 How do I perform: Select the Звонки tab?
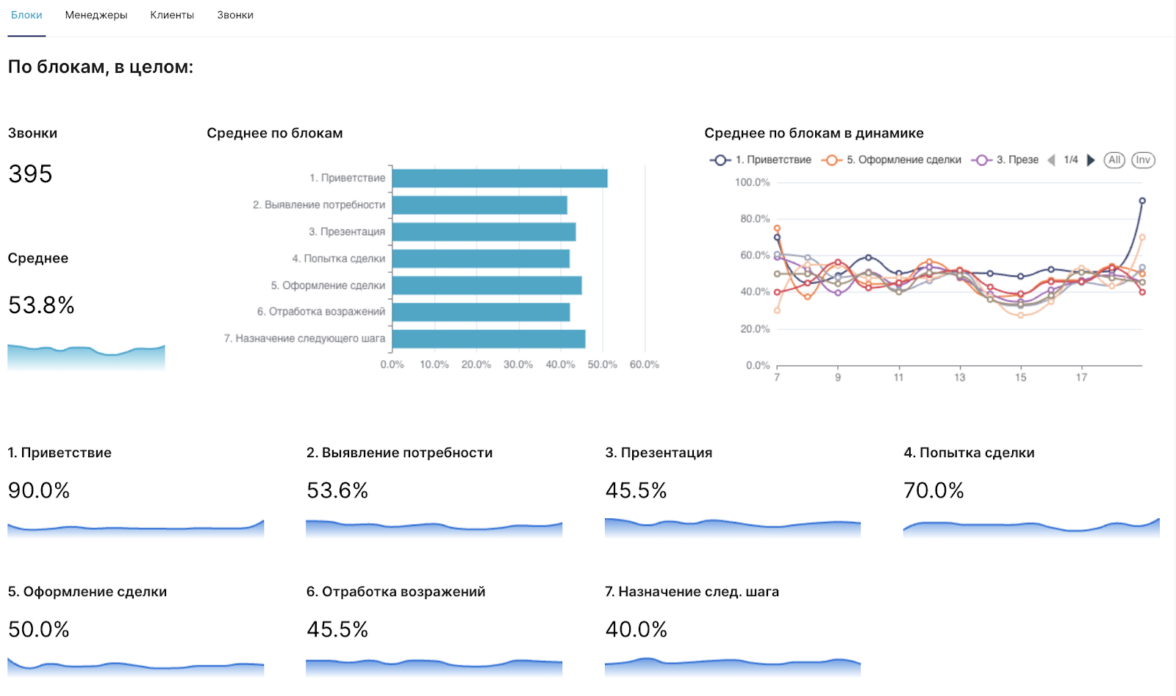(x=235, y=15)
